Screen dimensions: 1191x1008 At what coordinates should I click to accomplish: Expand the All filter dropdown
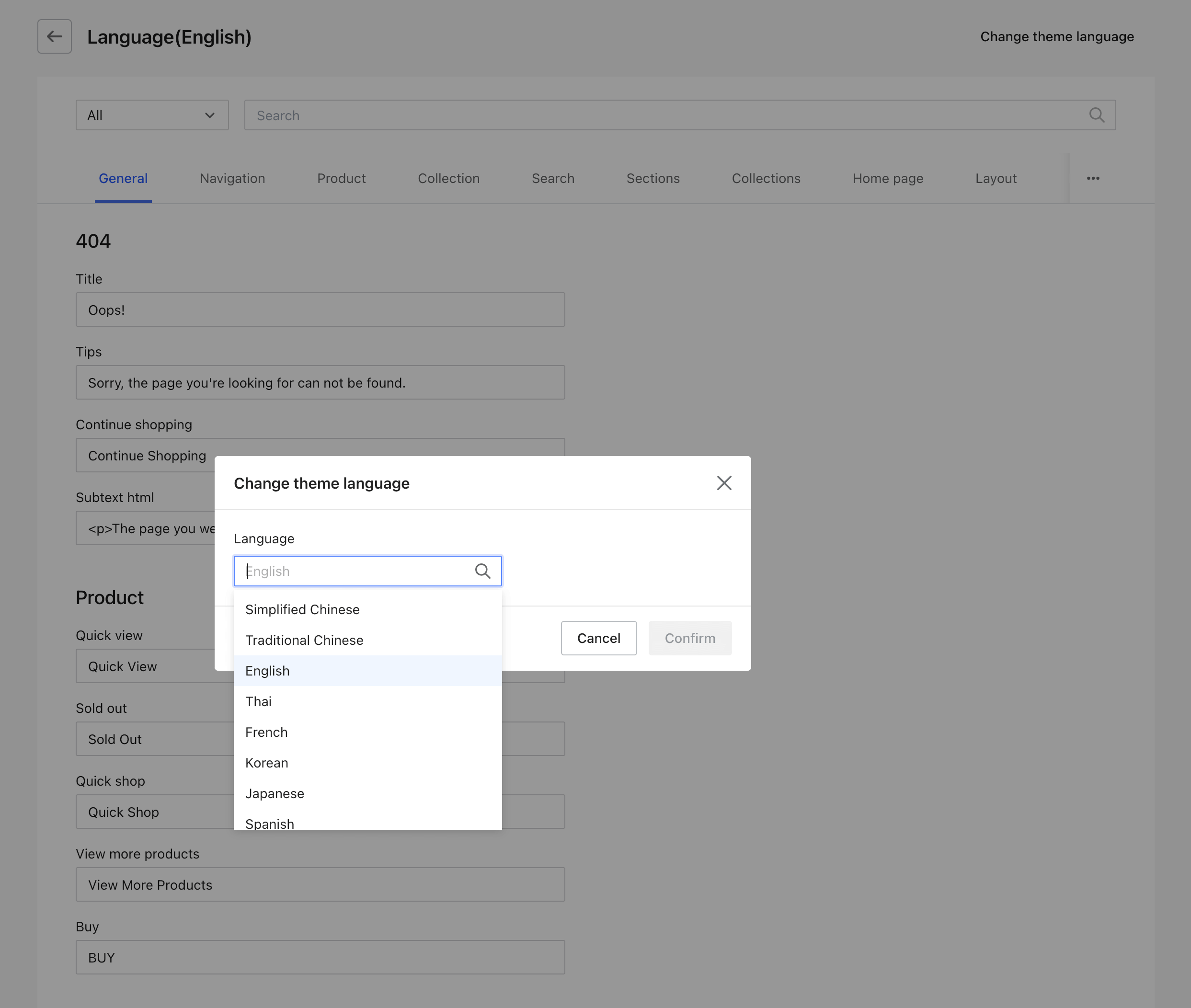152,115
